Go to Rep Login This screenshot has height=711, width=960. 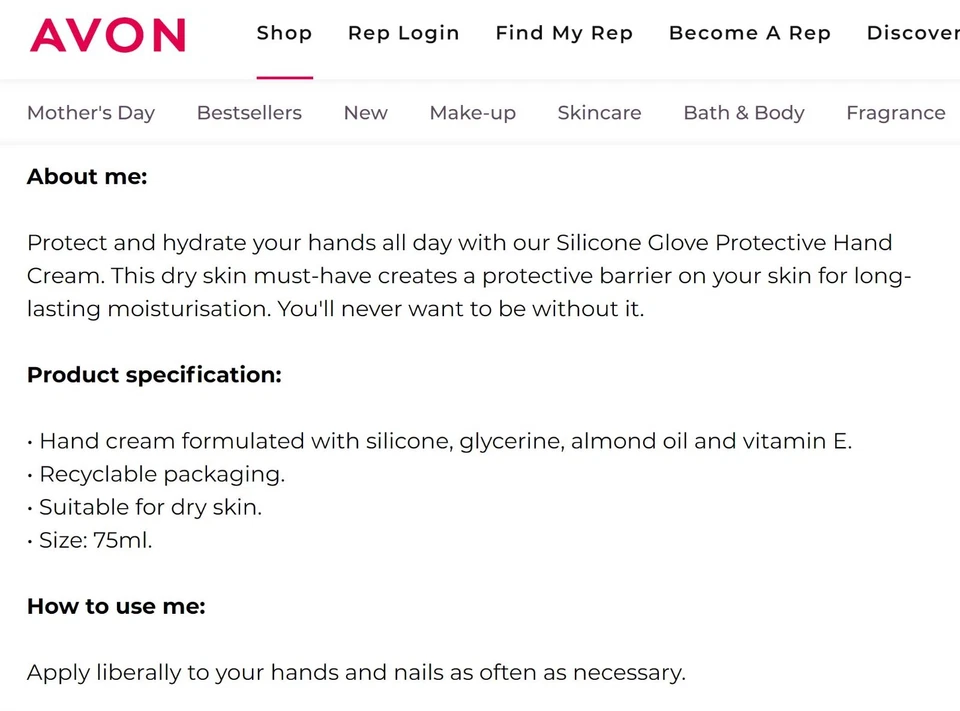[403, 33]
